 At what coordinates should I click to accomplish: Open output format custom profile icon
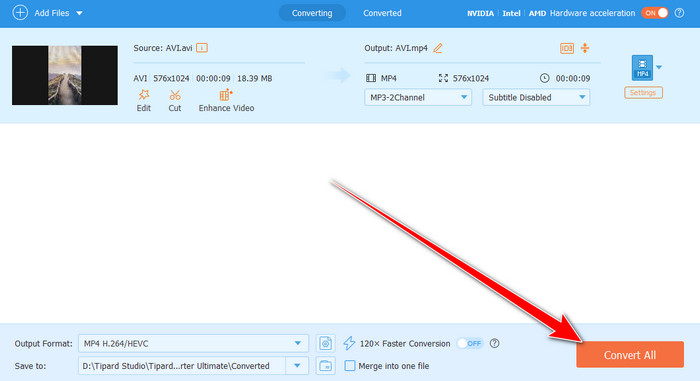pos(325,343)
